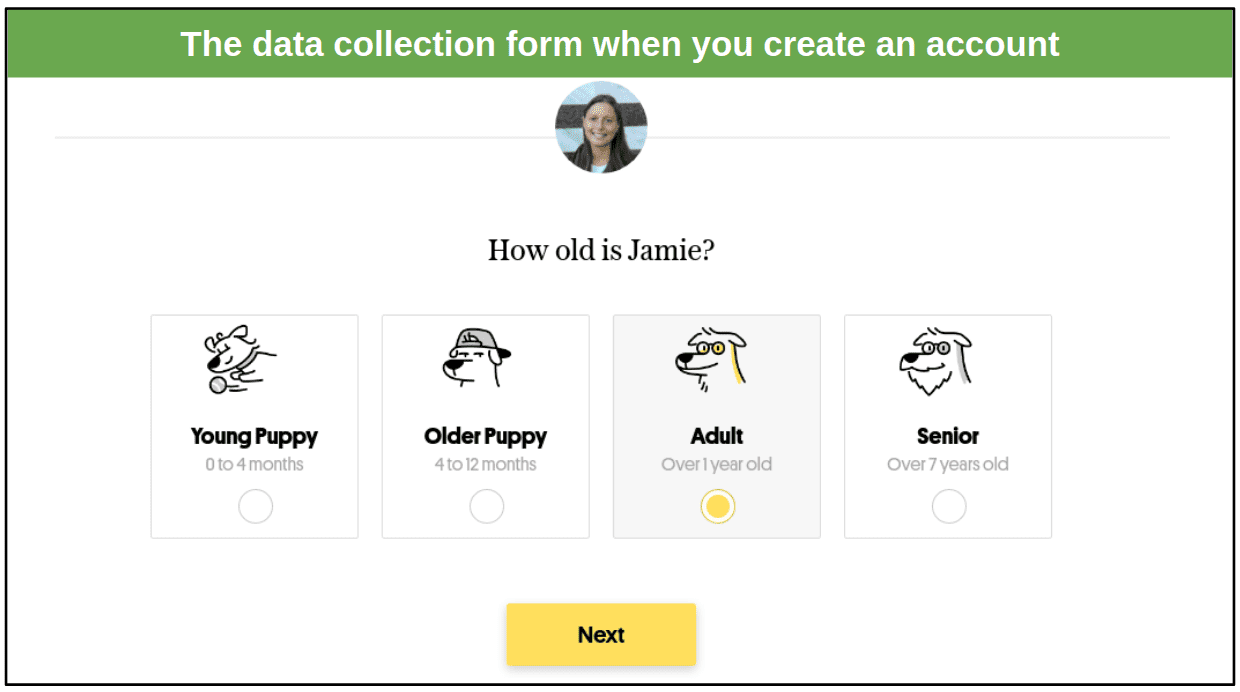
Task: Click the yellow Next button
Action: (601, 634)
